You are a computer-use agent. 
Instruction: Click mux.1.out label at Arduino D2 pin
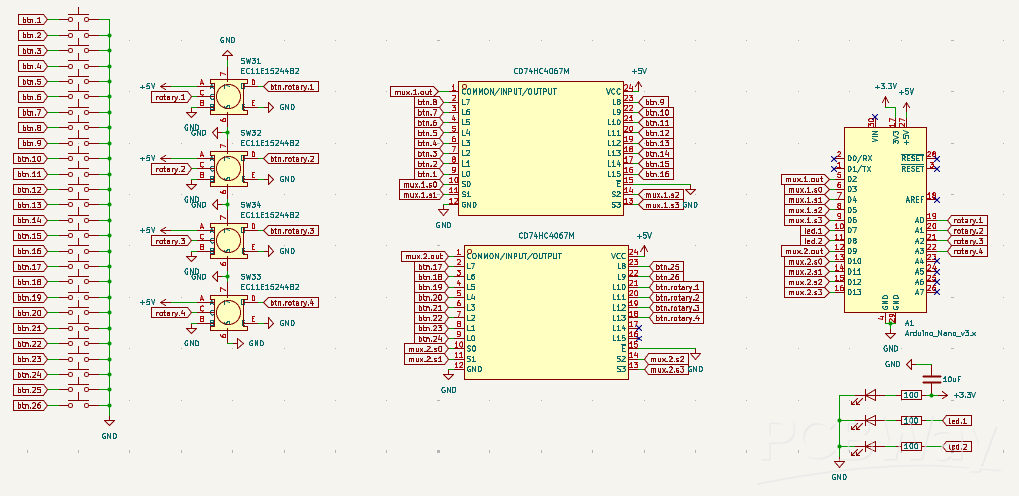805,179
